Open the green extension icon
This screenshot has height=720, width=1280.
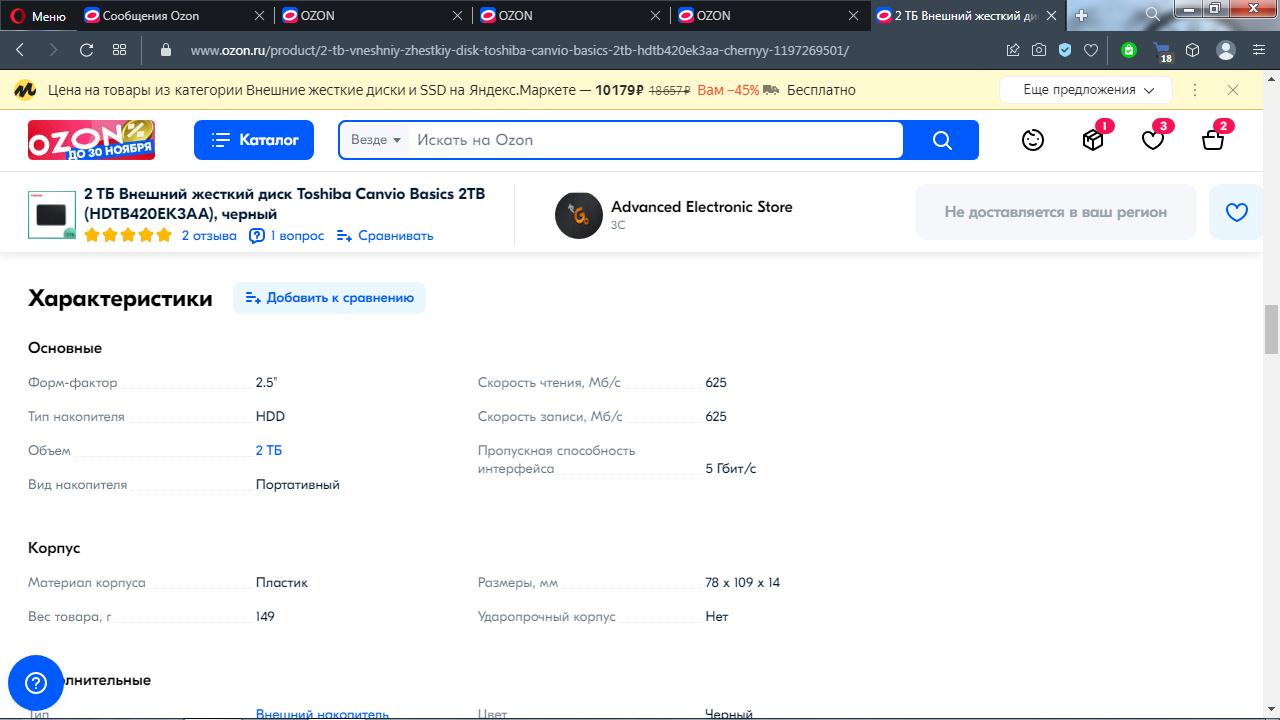1129,50
